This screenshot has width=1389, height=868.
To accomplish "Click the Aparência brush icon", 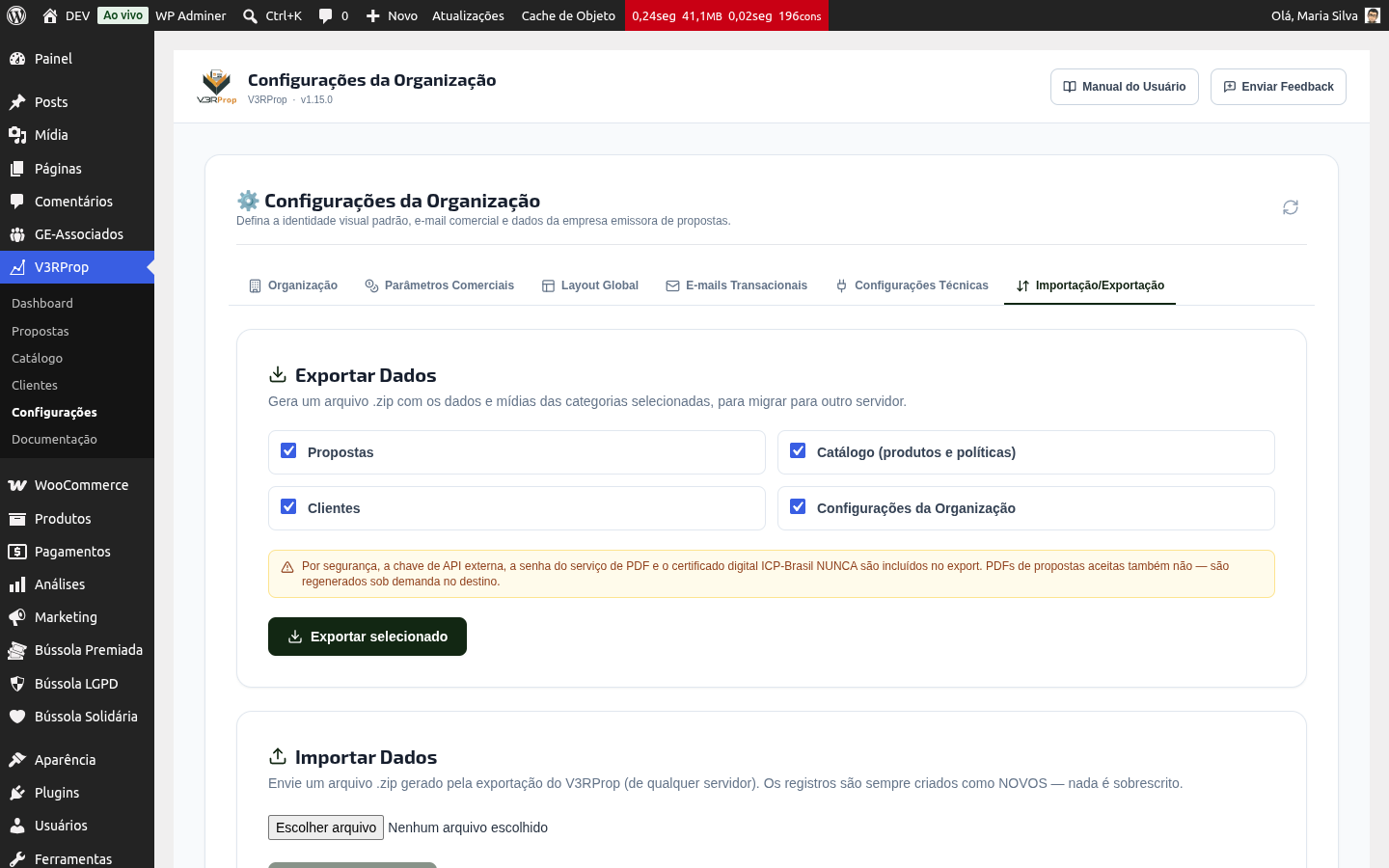I will pyautogui.click(x=17, y=760).
